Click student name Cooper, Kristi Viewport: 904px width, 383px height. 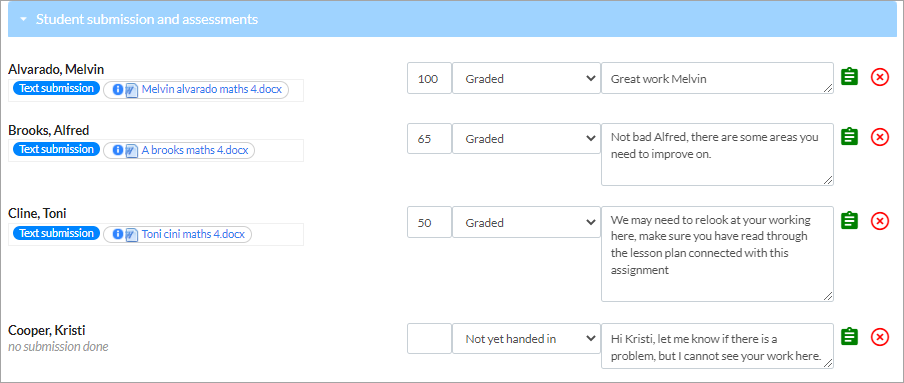[47, 331]
